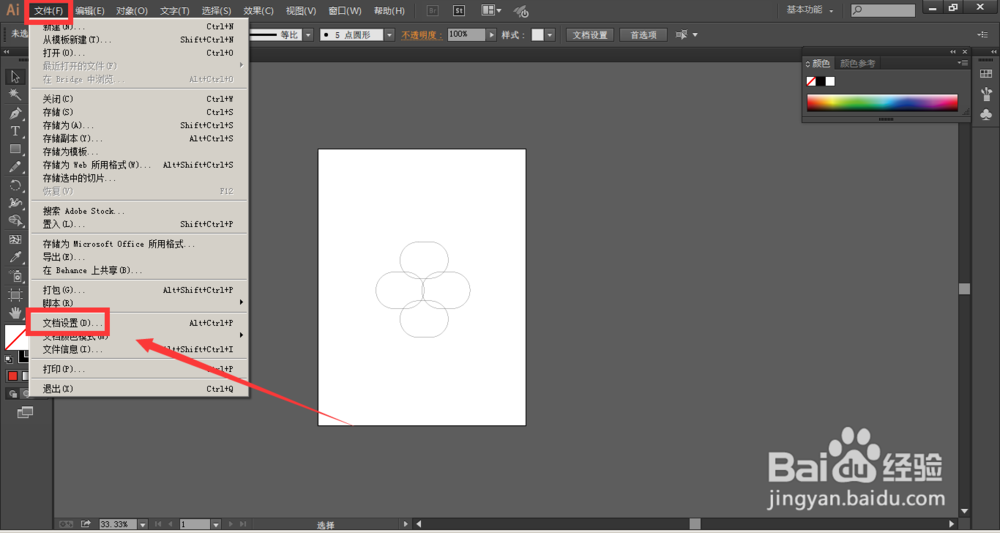
Task: Select the Type tool
Action: pyautogui.click(x=15, y=131)
